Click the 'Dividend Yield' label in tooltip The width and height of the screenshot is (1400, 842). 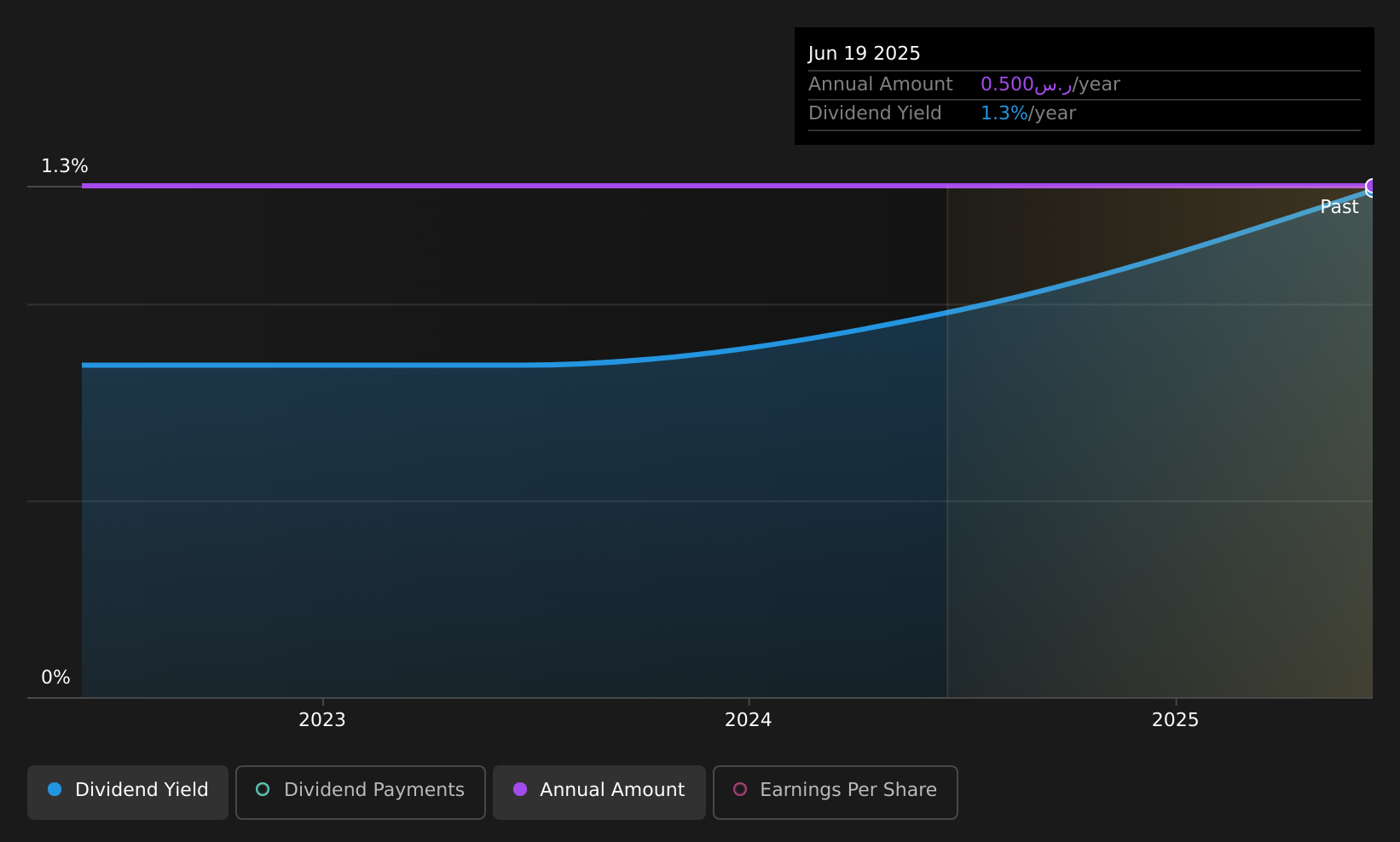(x=876, y=113)
